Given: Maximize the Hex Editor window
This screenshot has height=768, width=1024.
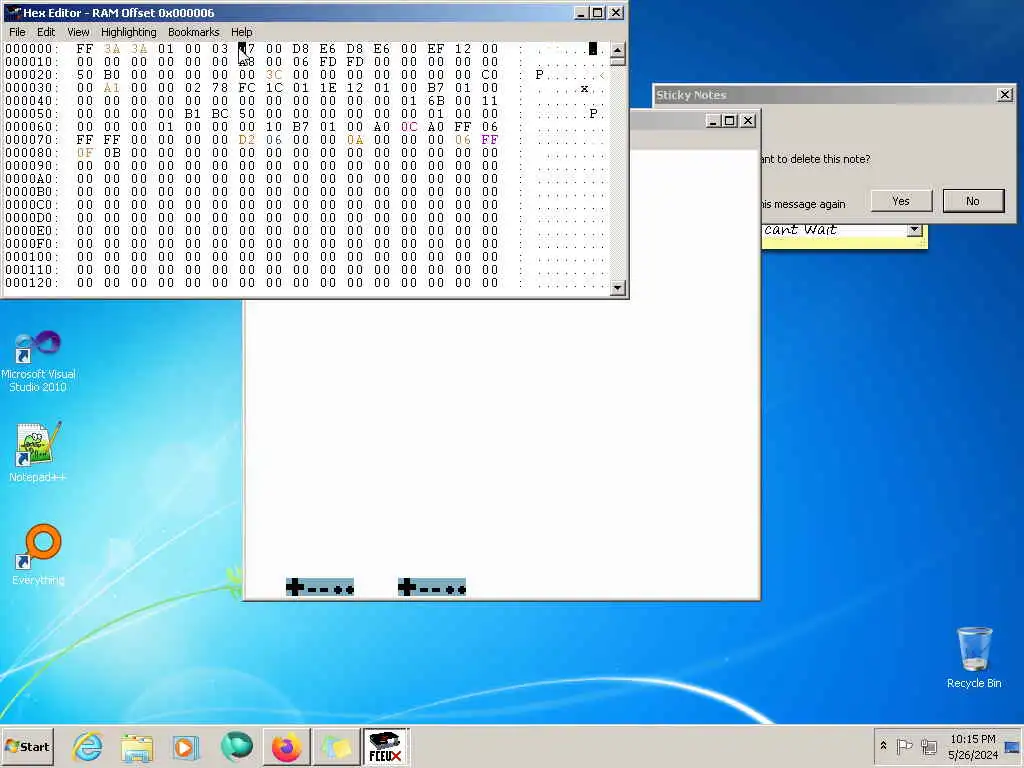Looking at the screenshot, I should (x=598, y=12).
